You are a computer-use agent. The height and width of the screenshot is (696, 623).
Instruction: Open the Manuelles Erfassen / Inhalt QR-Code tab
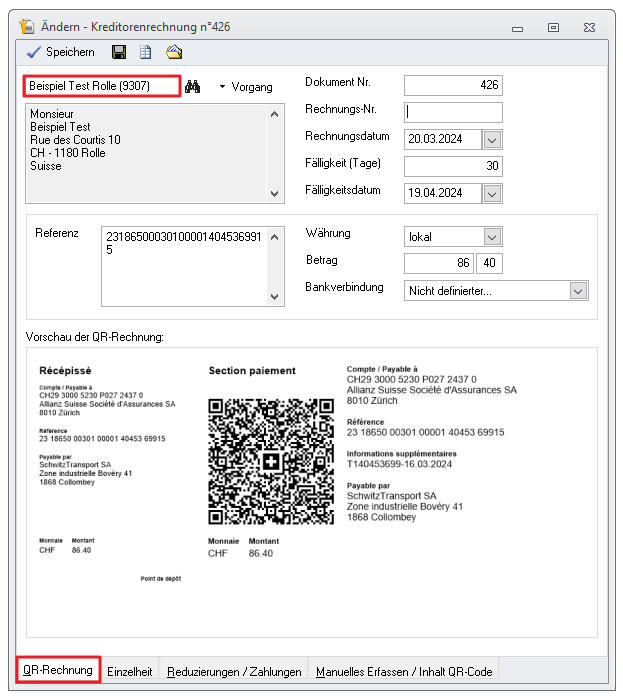point(404,672)
